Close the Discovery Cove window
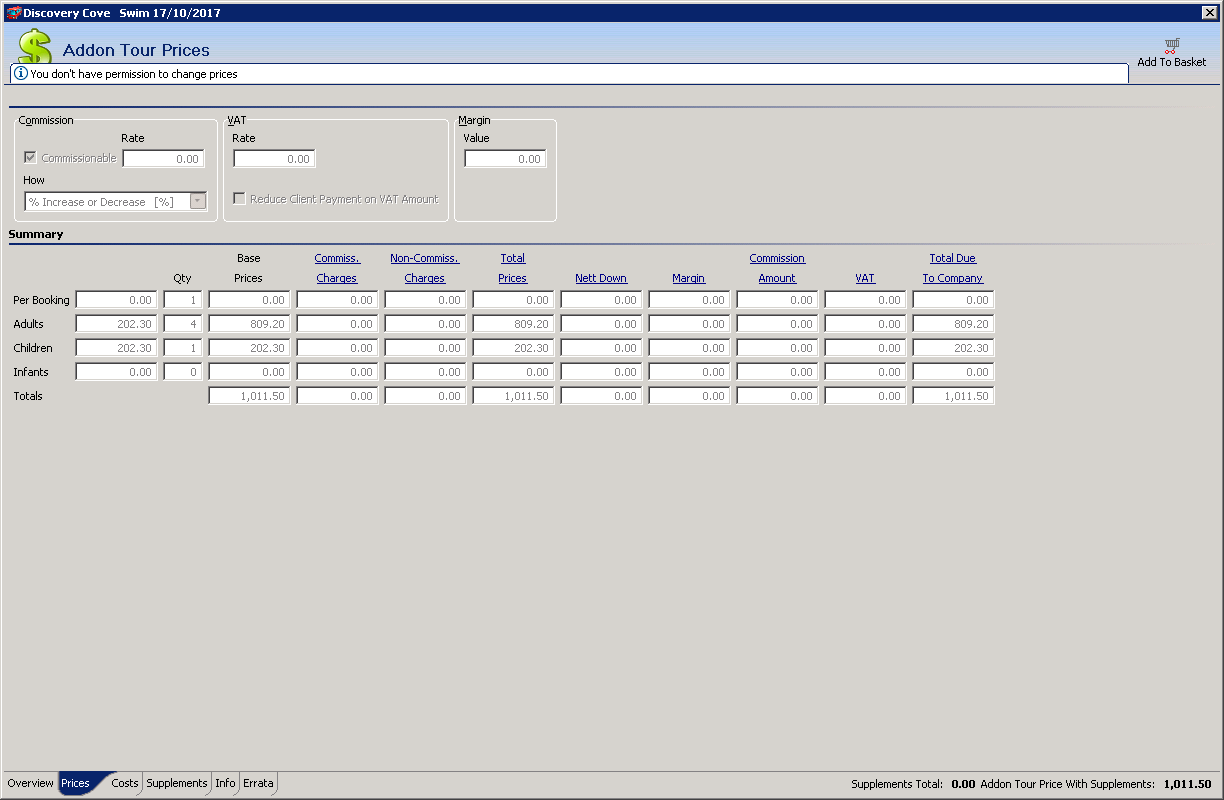The image size is (1224, 800). click(1209, 13)
